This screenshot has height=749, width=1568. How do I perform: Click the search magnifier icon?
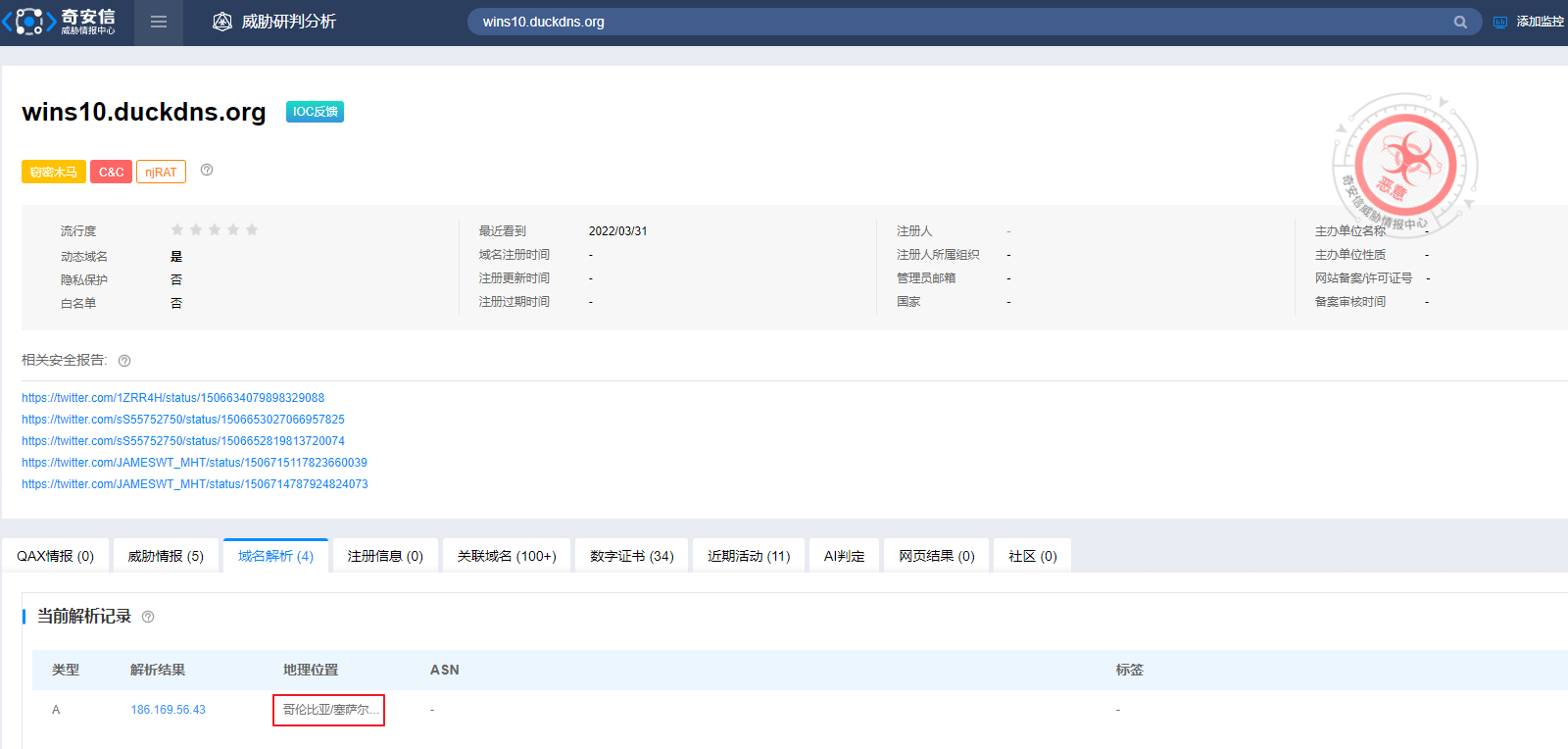coord(1460,22)
